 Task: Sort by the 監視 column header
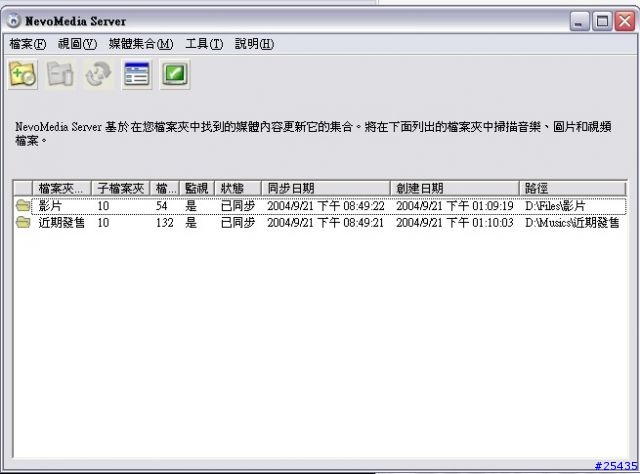[x=197, y=188]
